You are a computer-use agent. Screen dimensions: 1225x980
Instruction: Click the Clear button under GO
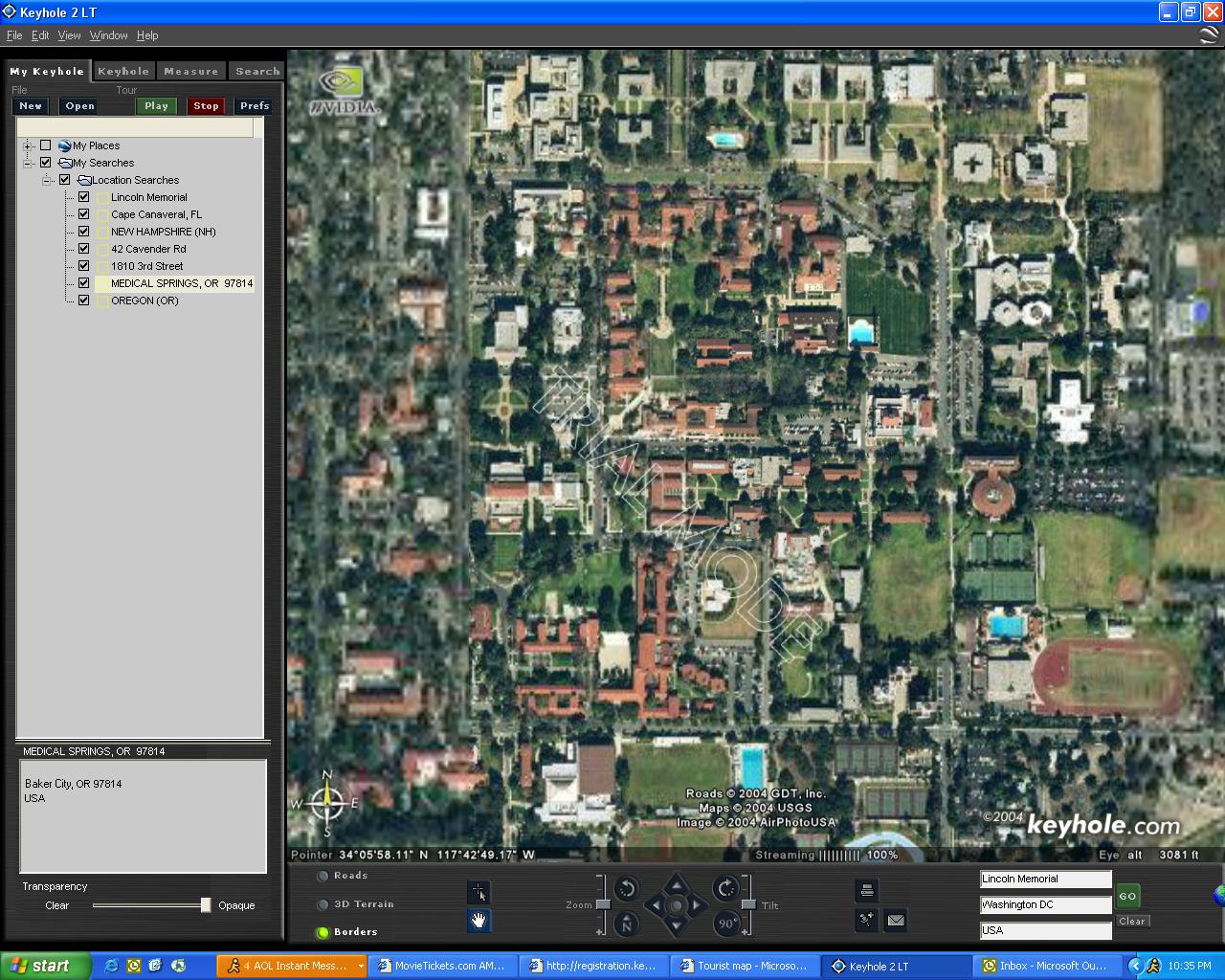(1132, 922)
